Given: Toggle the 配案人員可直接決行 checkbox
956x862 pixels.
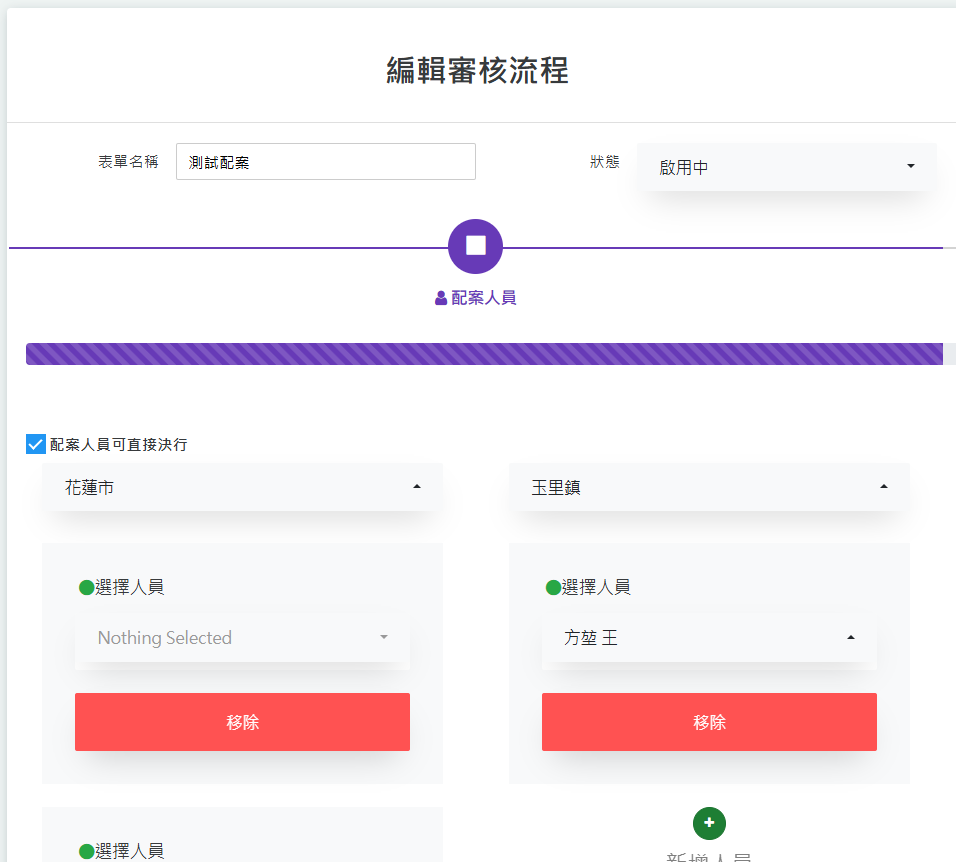Looking at the screenshot, I should click(x=36, y=444).
